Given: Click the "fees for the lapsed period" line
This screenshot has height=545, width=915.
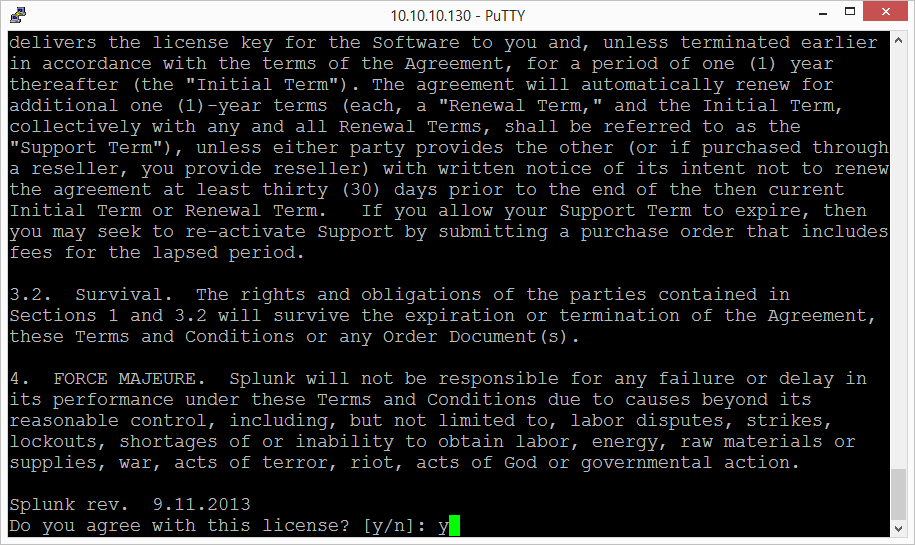Looking at the screenshot, I should (x=156, y=253).
